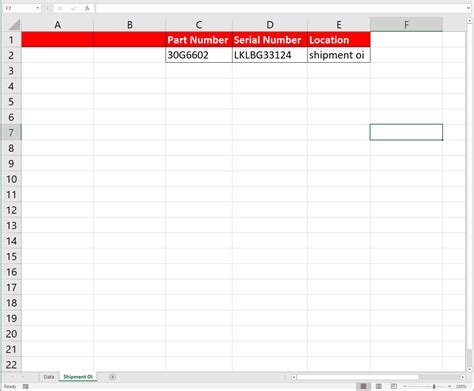This screenshot has width=474, height=391.
Task: Open the Data sheet tab
Action: (49, 377)
